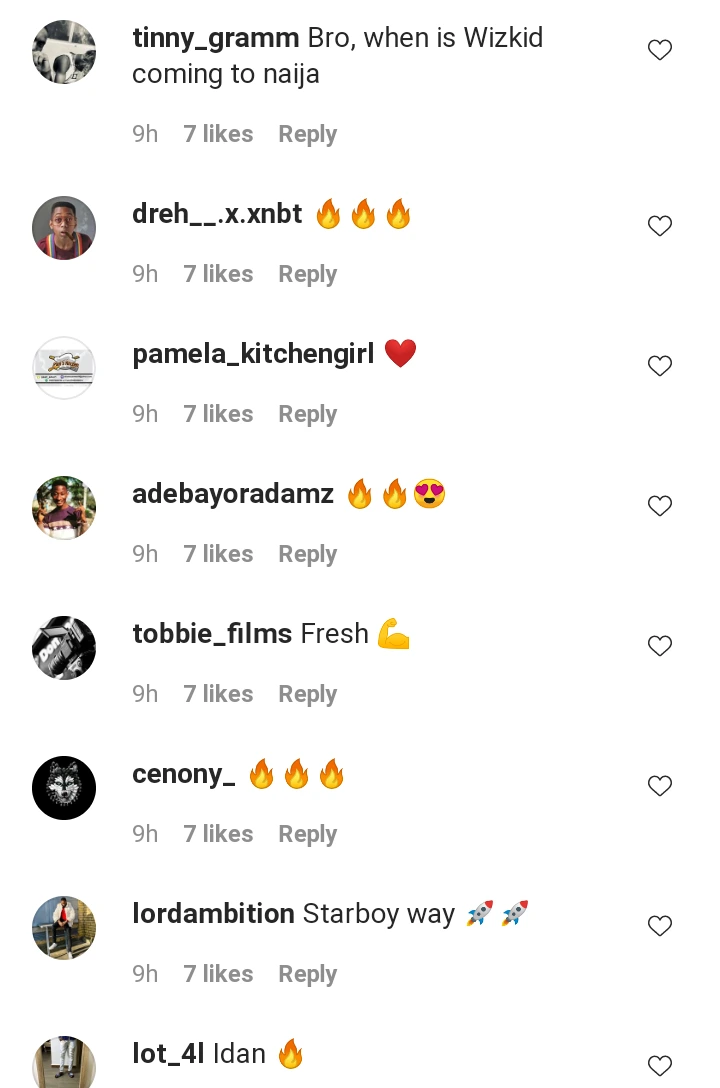Screen dimensions: 720x1088
Task: Open adebayoradamz's avatar
Action: 64,508
